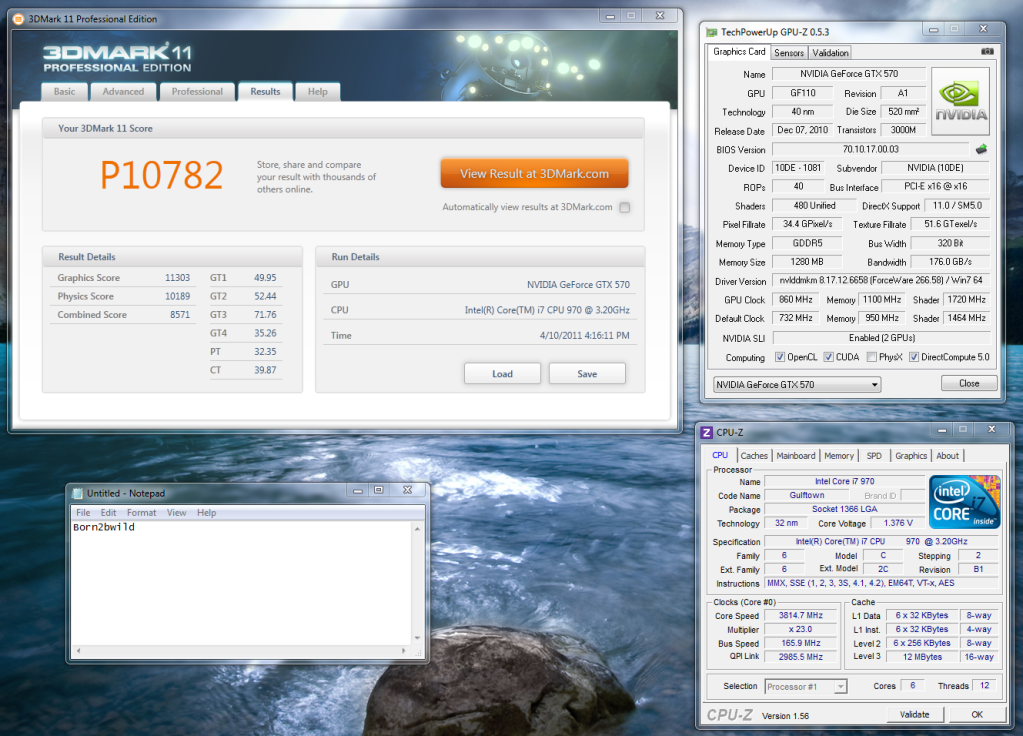This screenshot has height=736, width=1023.
Task: Open the File menu in Notepad
Action: 83,513
